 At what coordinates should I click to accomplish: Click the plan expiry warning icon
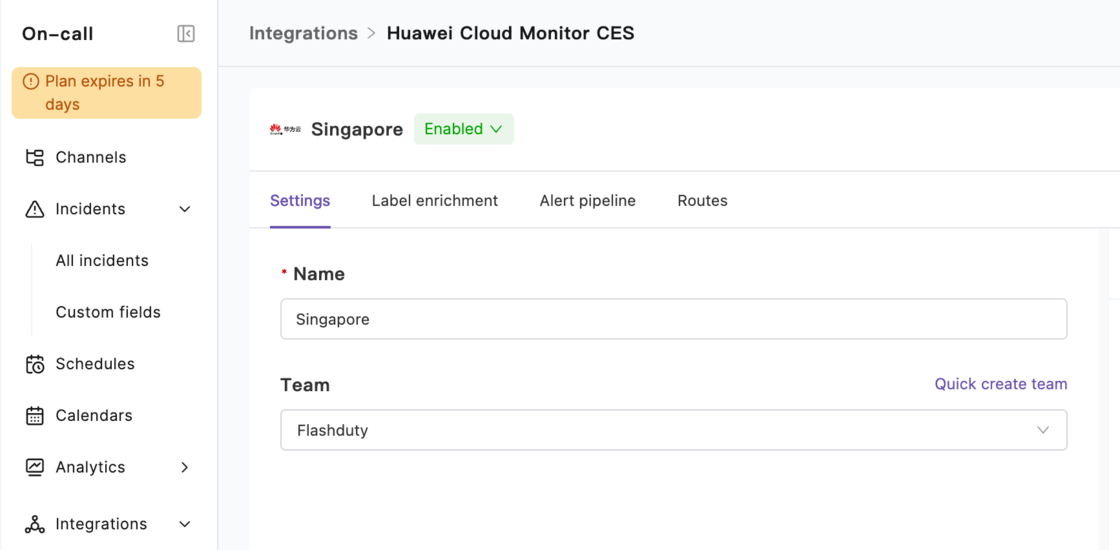[31, 82]
